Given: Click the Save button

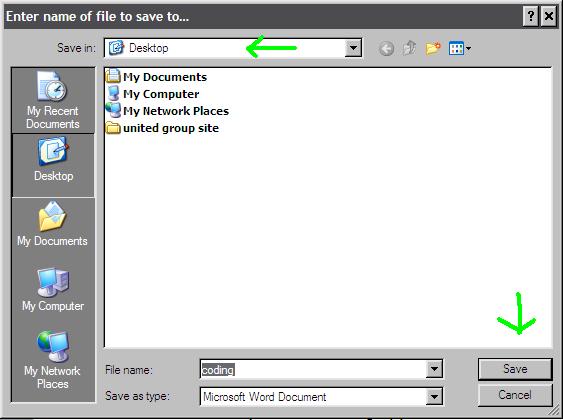Looking at the screenshot, I should (x=515, y=369).
